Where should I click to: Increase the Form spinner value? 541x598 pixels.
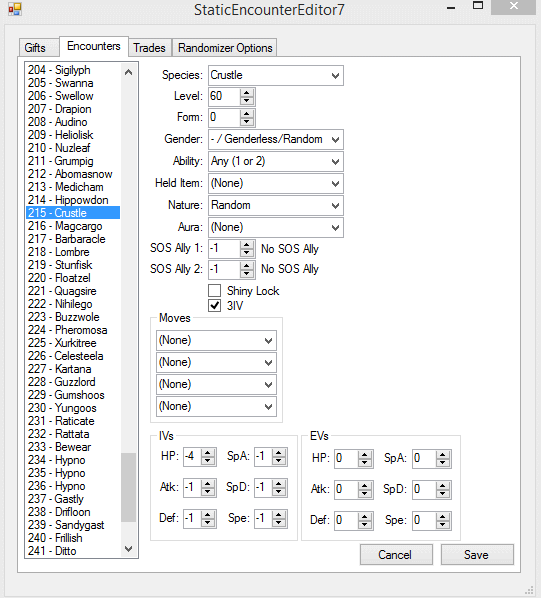click(247, 114)
